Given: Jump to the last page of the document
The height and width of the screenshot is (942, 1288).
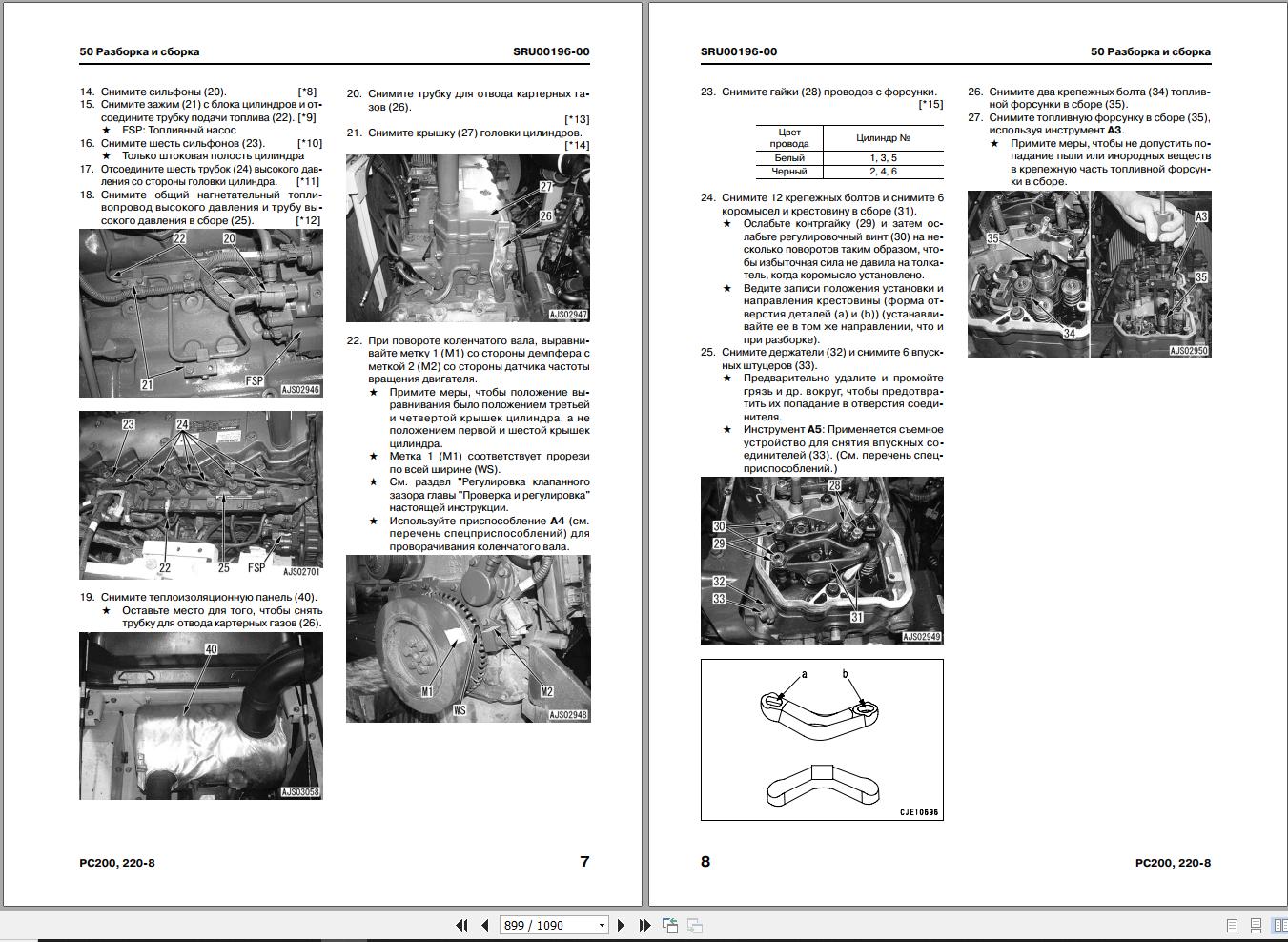Looking at the screenshot, I should pyautogui.click(x=644, y=925).
